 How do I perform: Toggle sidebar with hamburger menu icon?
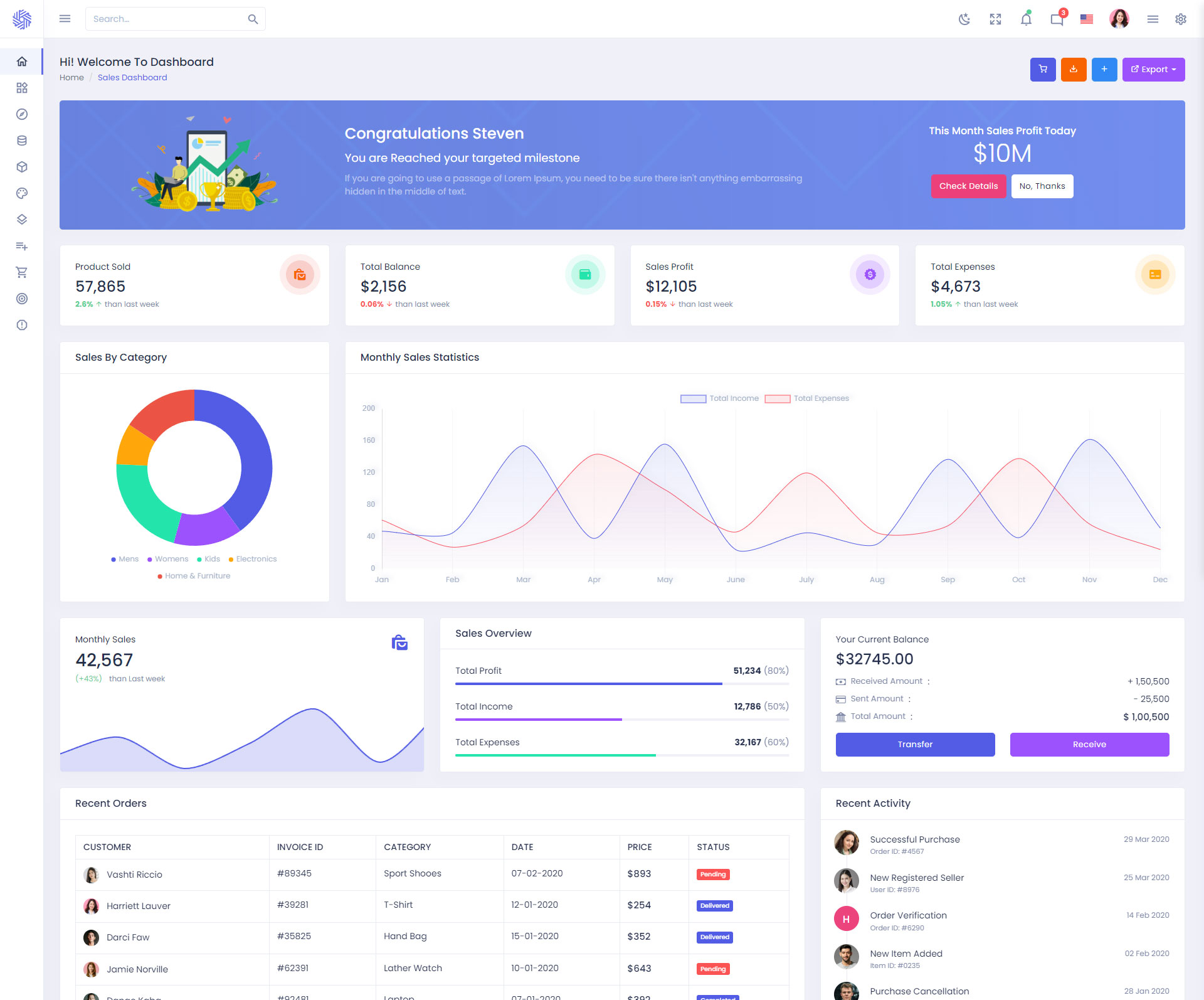pyautogui.click(x=65, y=19)
